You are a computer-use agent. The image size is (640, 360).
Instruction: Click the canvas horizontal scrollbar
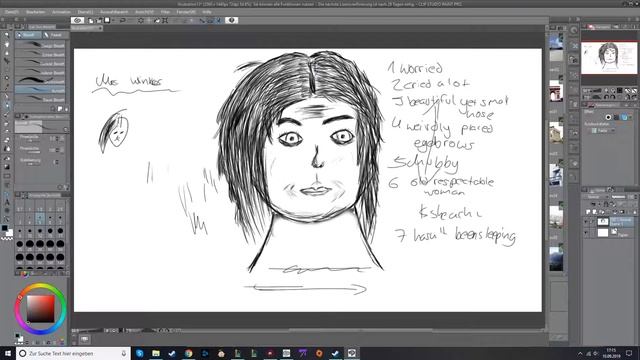pyautogui.click(x=359, y=330)
